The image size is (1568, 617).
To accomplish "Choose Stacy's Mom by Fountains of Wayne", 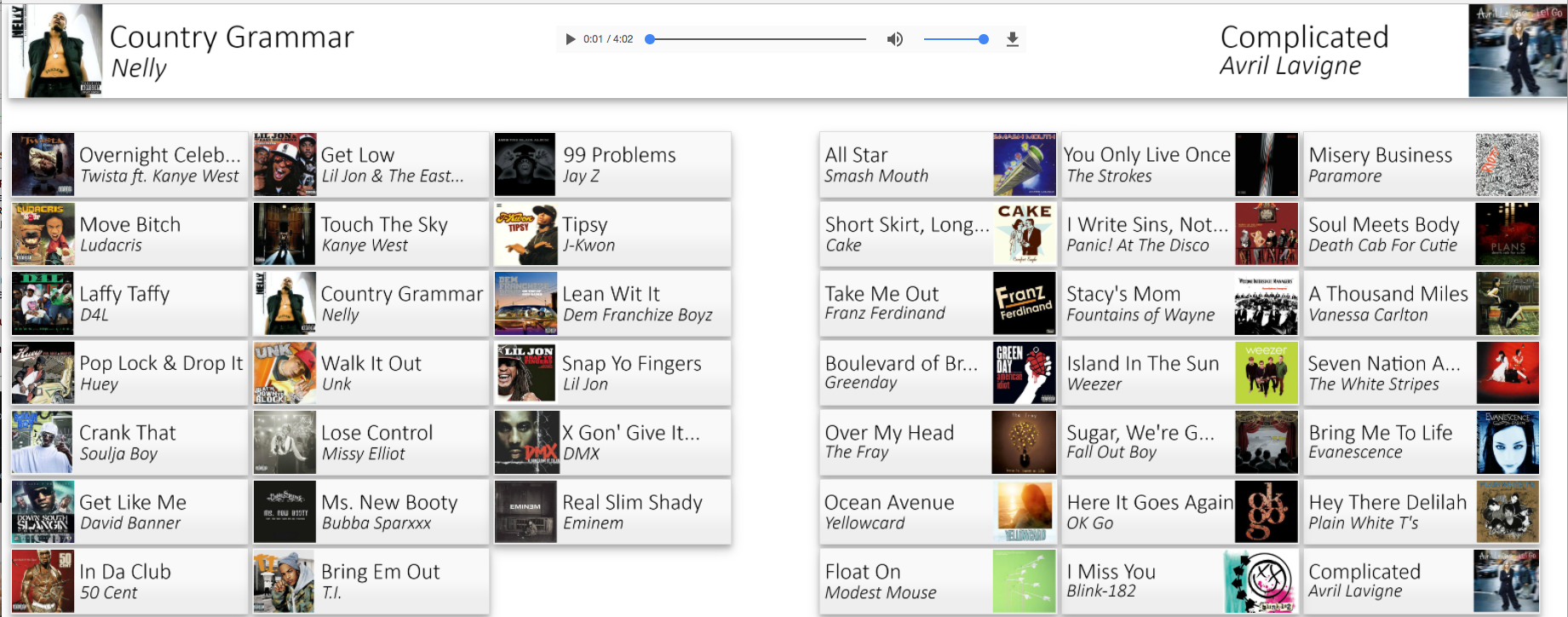I will (x=1180, y=303).
